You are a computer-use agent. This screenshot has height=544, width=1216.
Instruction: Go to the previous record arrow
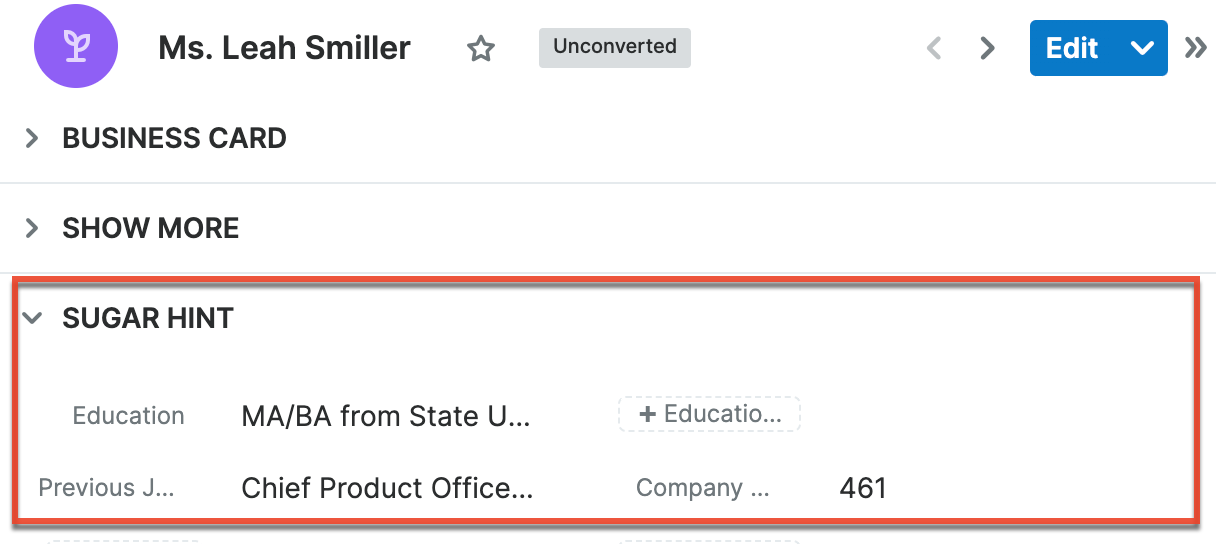click(x=934, y=48)
